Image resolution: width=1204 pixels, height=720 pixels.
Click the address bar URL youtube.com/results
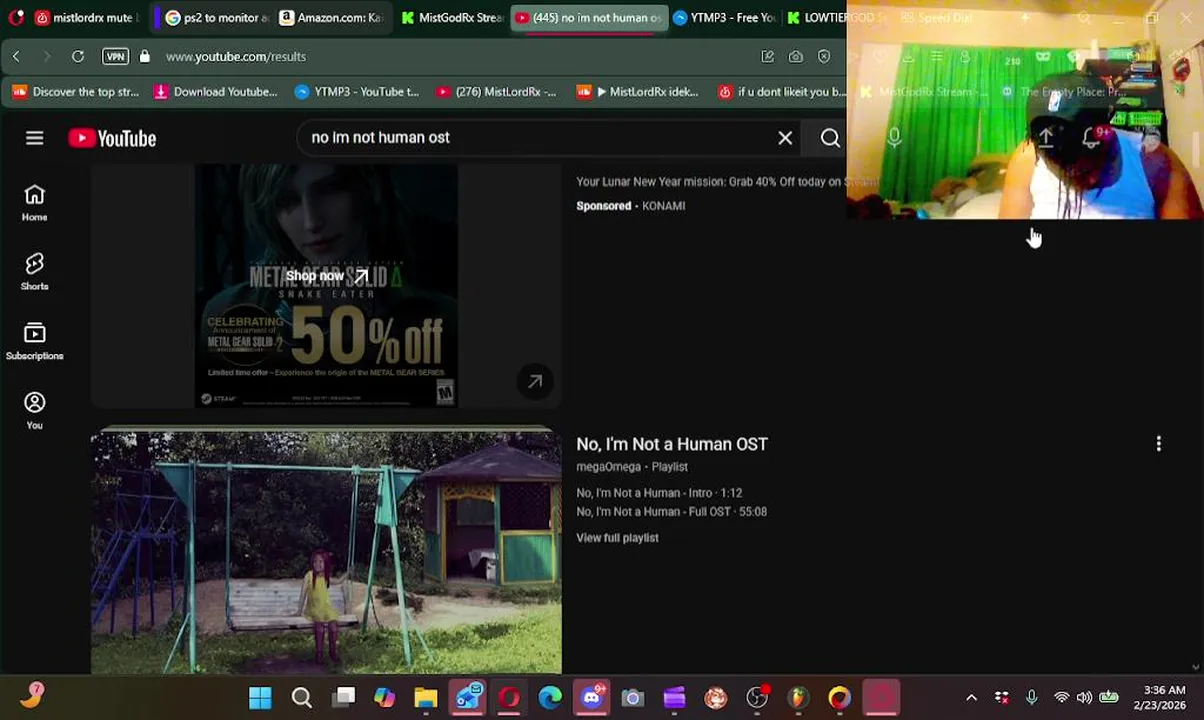pyautogui.click(x=236, y=57)
